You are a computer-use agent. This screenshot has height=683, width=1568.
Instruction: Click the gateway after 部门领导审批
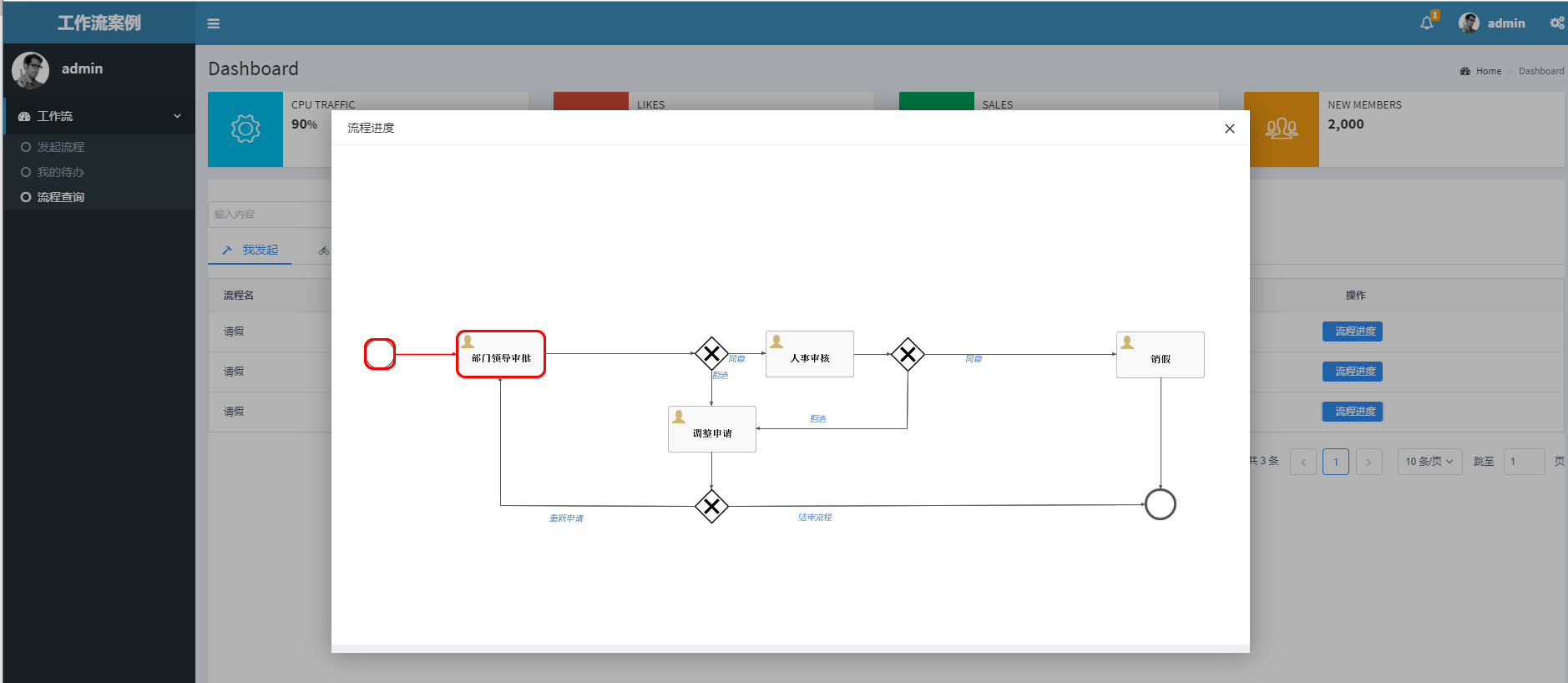coord(711,354)
